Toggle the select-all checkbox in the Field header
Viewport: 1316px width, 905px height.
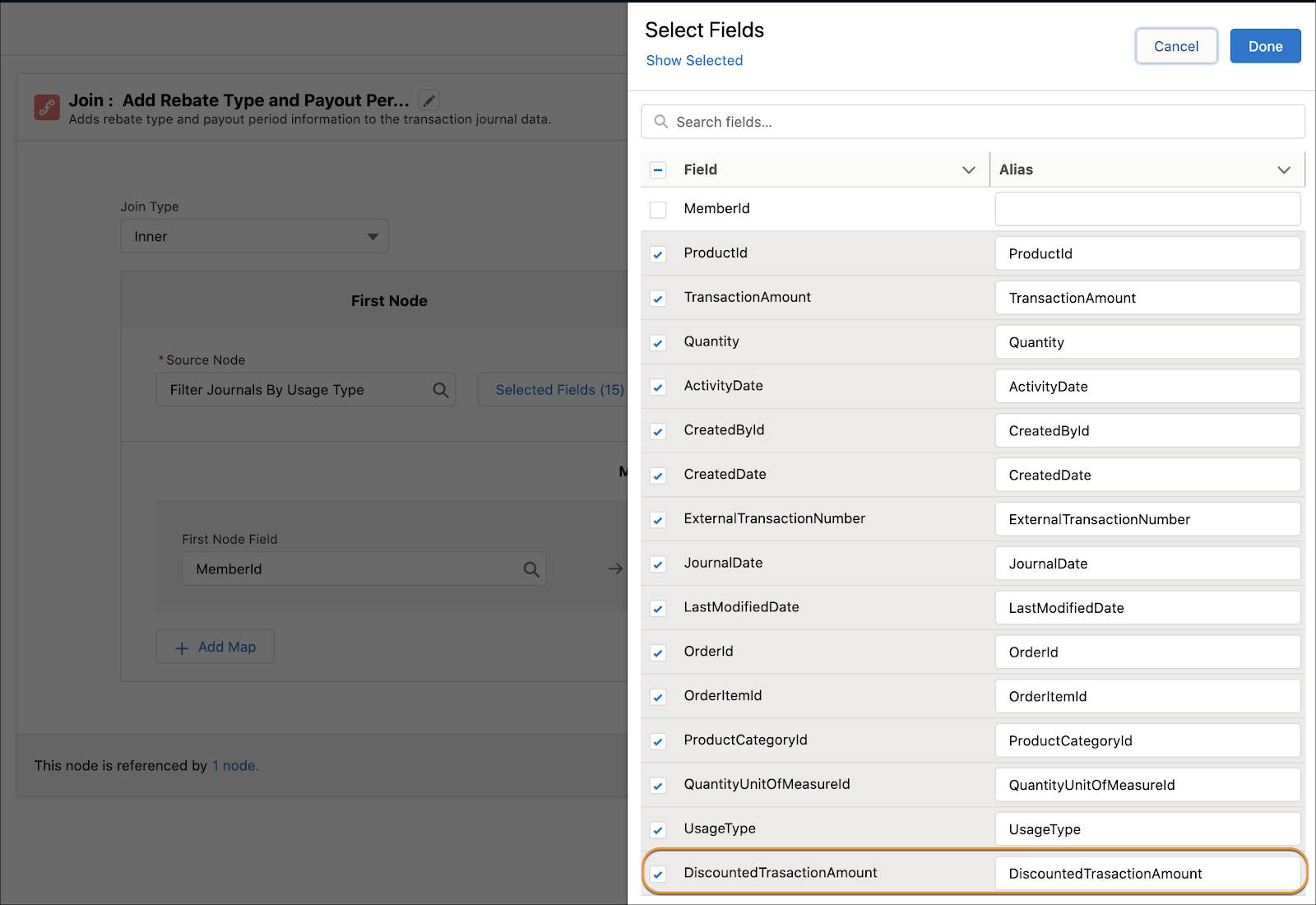[x=658, y=169]
